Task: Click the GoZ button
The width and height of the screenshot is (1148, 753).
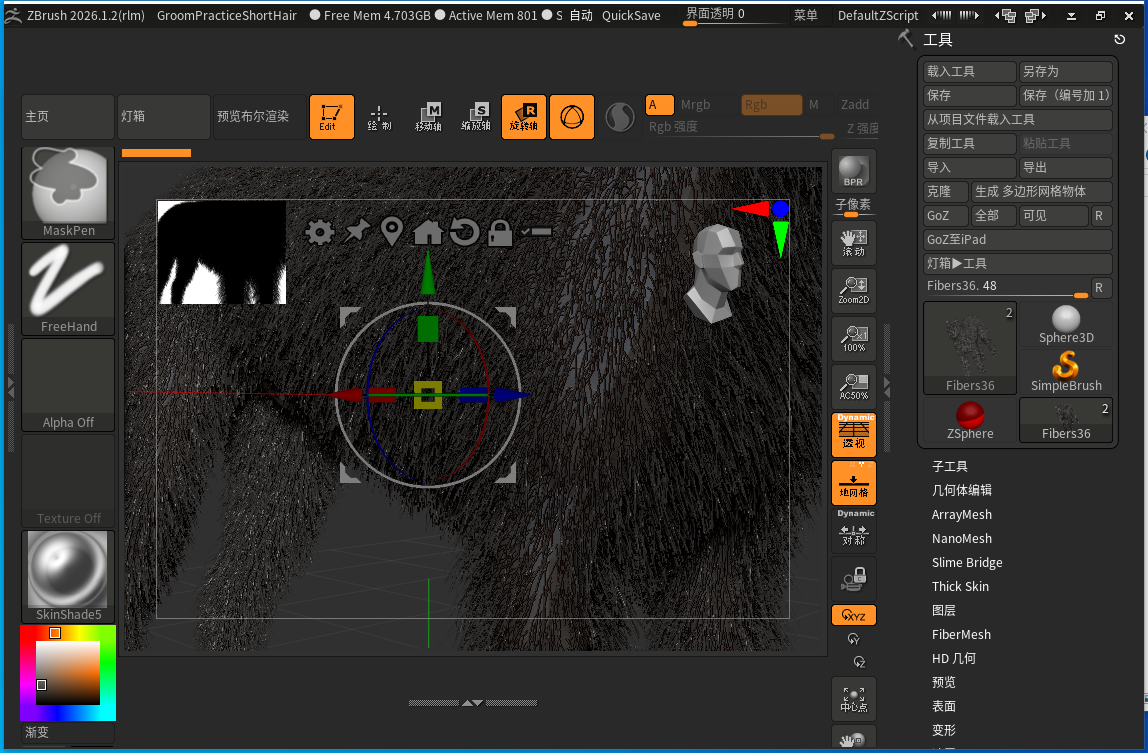Action: [x=944, y=215]
